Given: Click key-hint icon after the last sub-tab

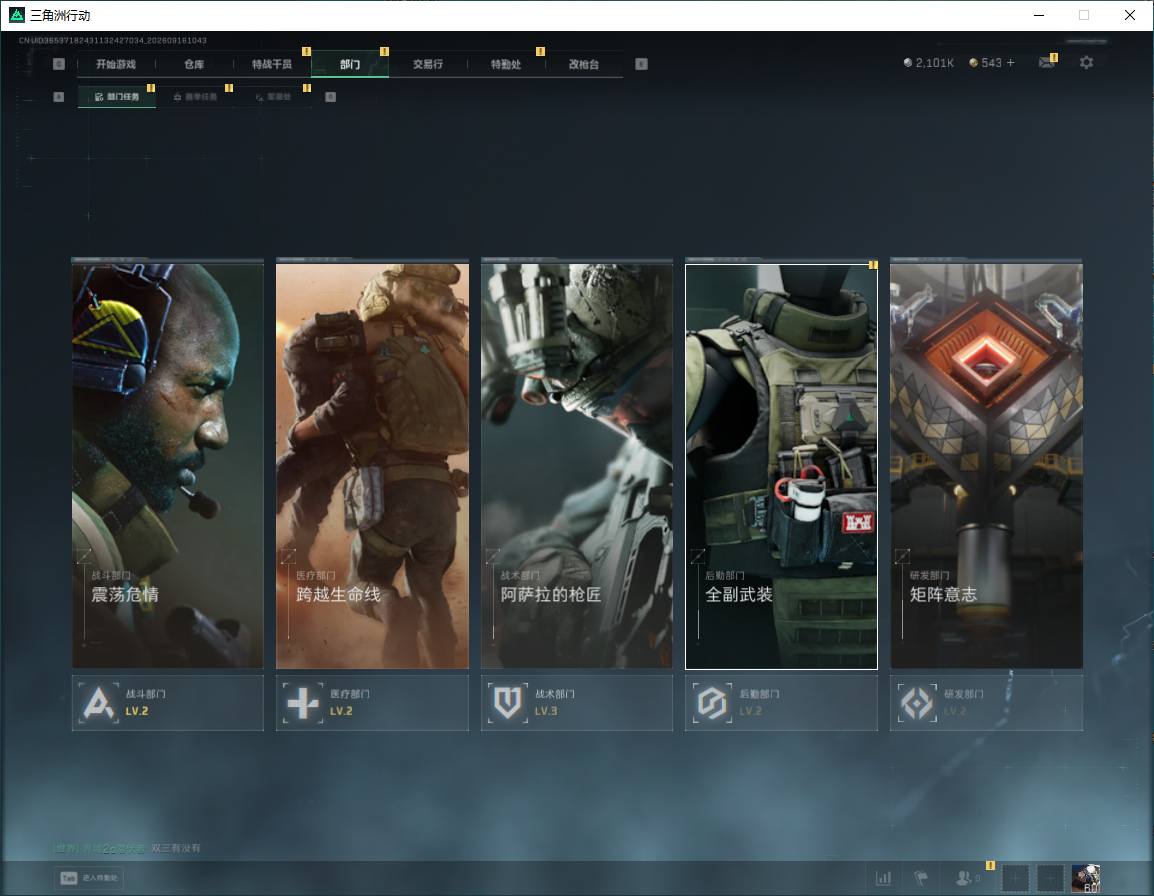Looking at the screenshot, I should (x=330, y=96).
